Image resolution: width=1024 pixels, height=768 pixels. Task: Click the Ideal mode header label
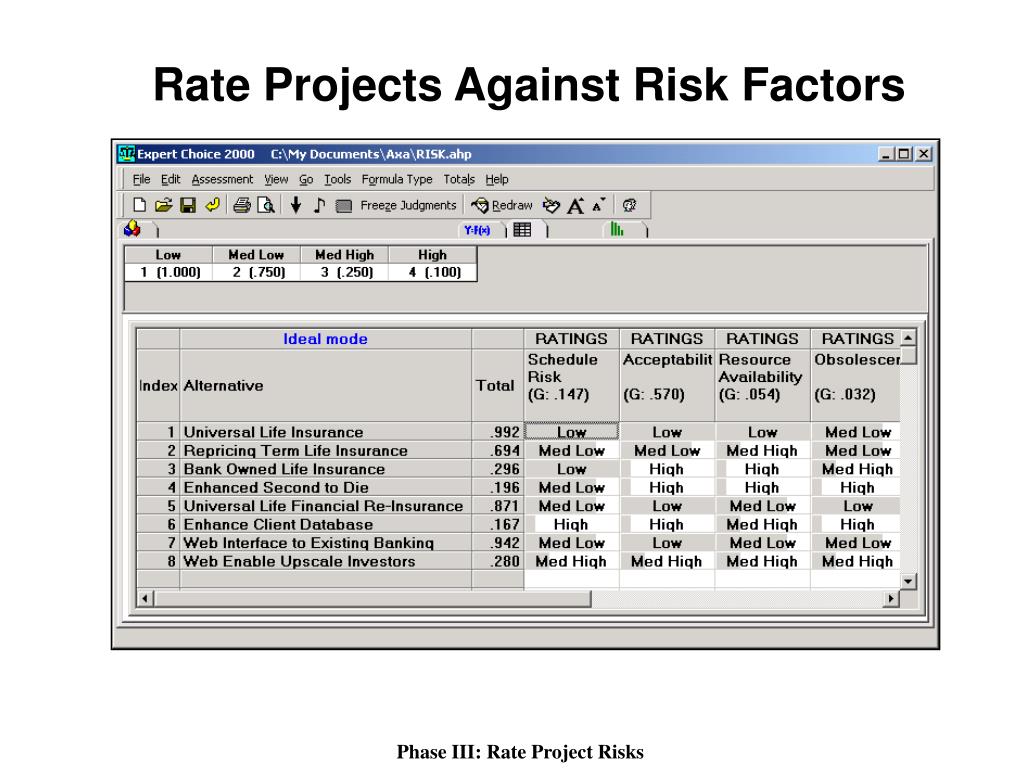pos(325,338)
